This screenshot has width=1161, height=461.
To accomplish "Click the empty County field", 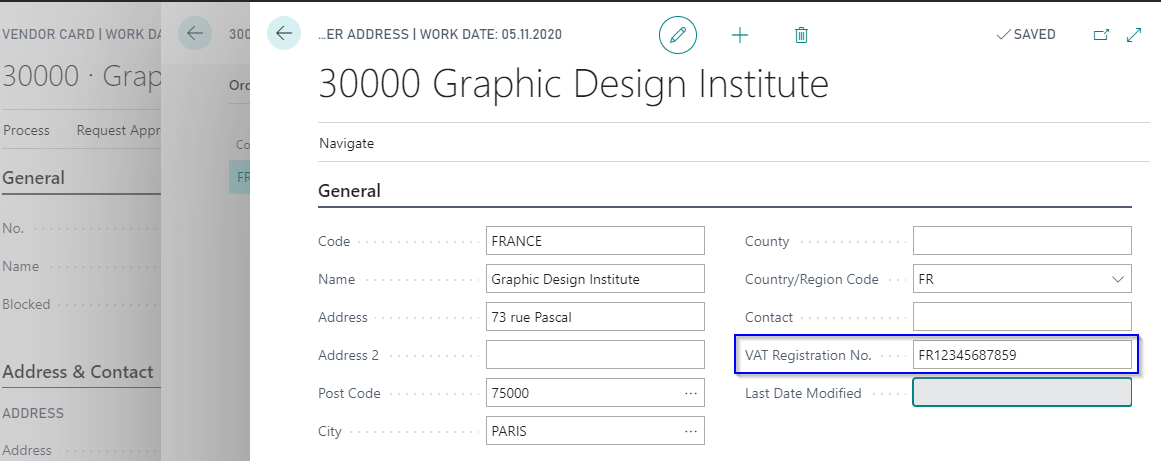I will 1022,241.
